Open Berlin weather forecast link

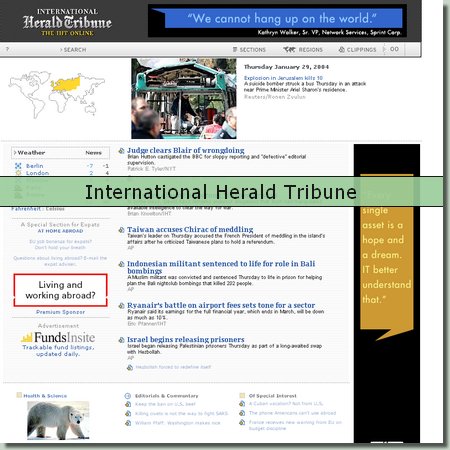point(35,166)
